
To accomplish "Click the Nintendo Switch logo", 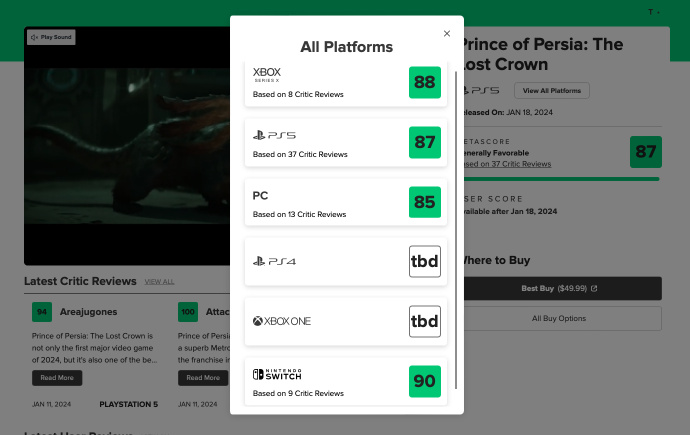I will tap(277, 374).
